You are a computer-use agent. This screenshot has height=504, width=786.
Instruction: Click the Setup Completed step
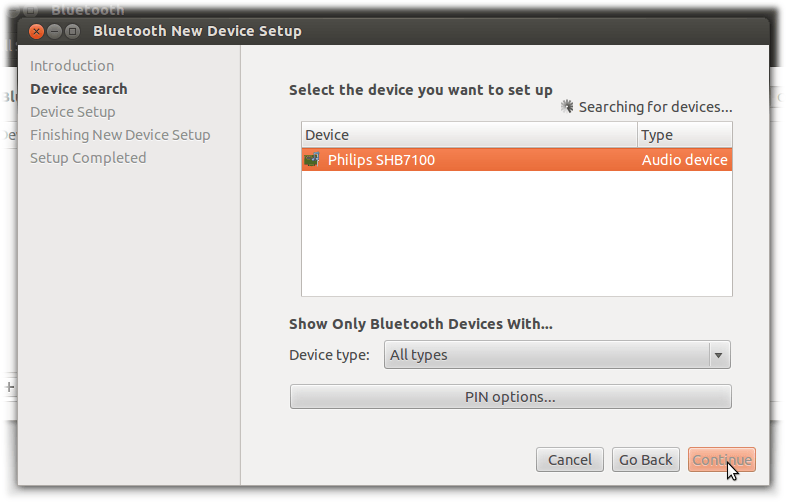pyautogui.click(x=88, y=158)
